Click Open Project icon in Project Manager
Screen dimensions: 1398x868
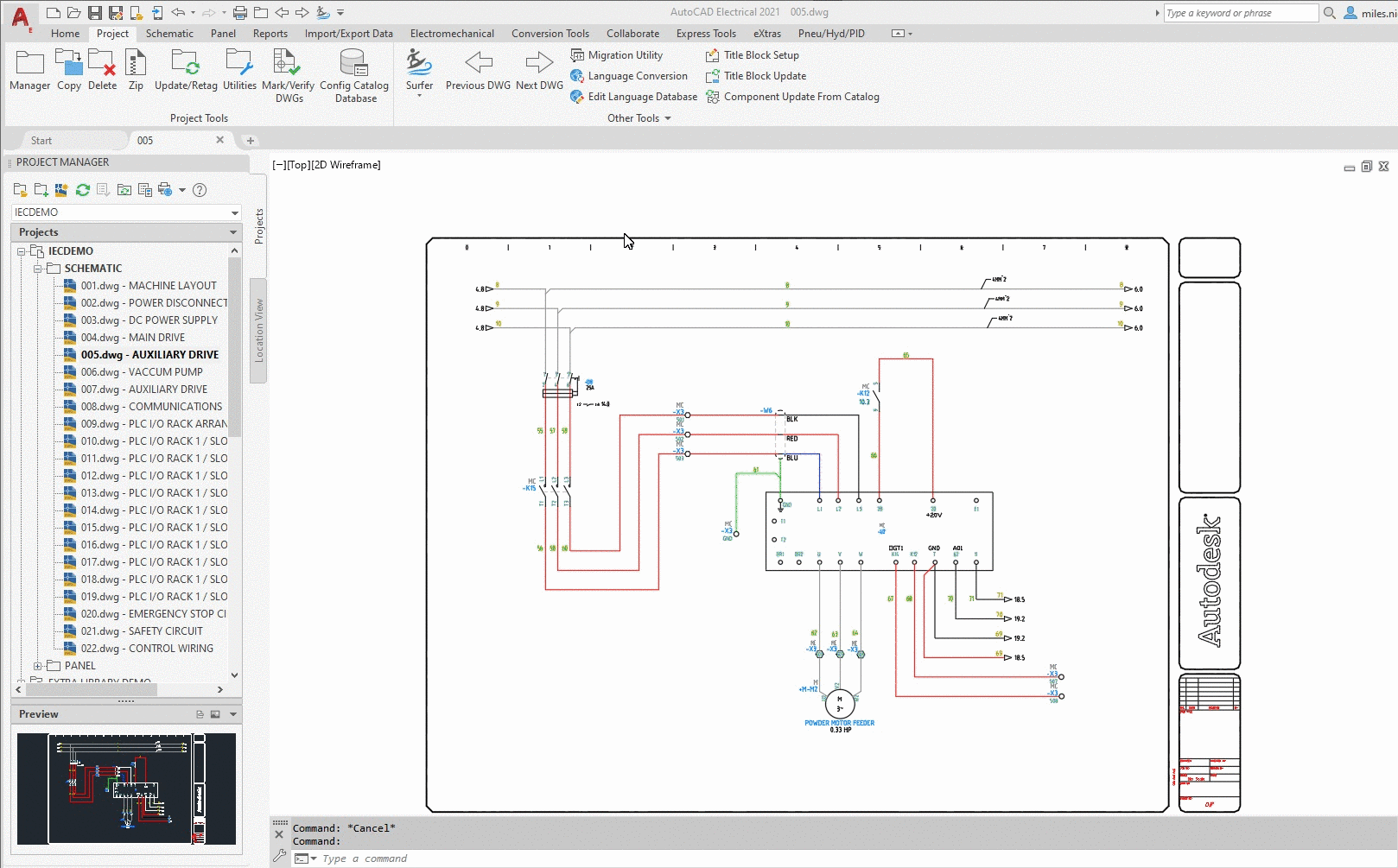(20, 190)
